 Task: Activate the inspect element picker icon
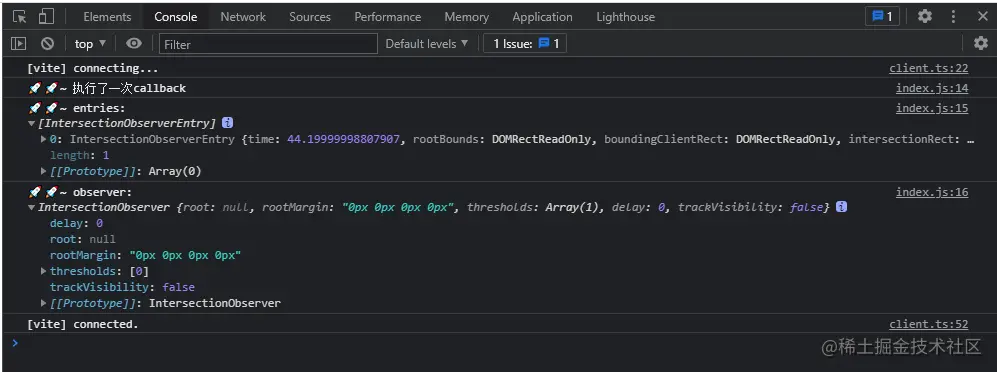click(x=20, y=17)
